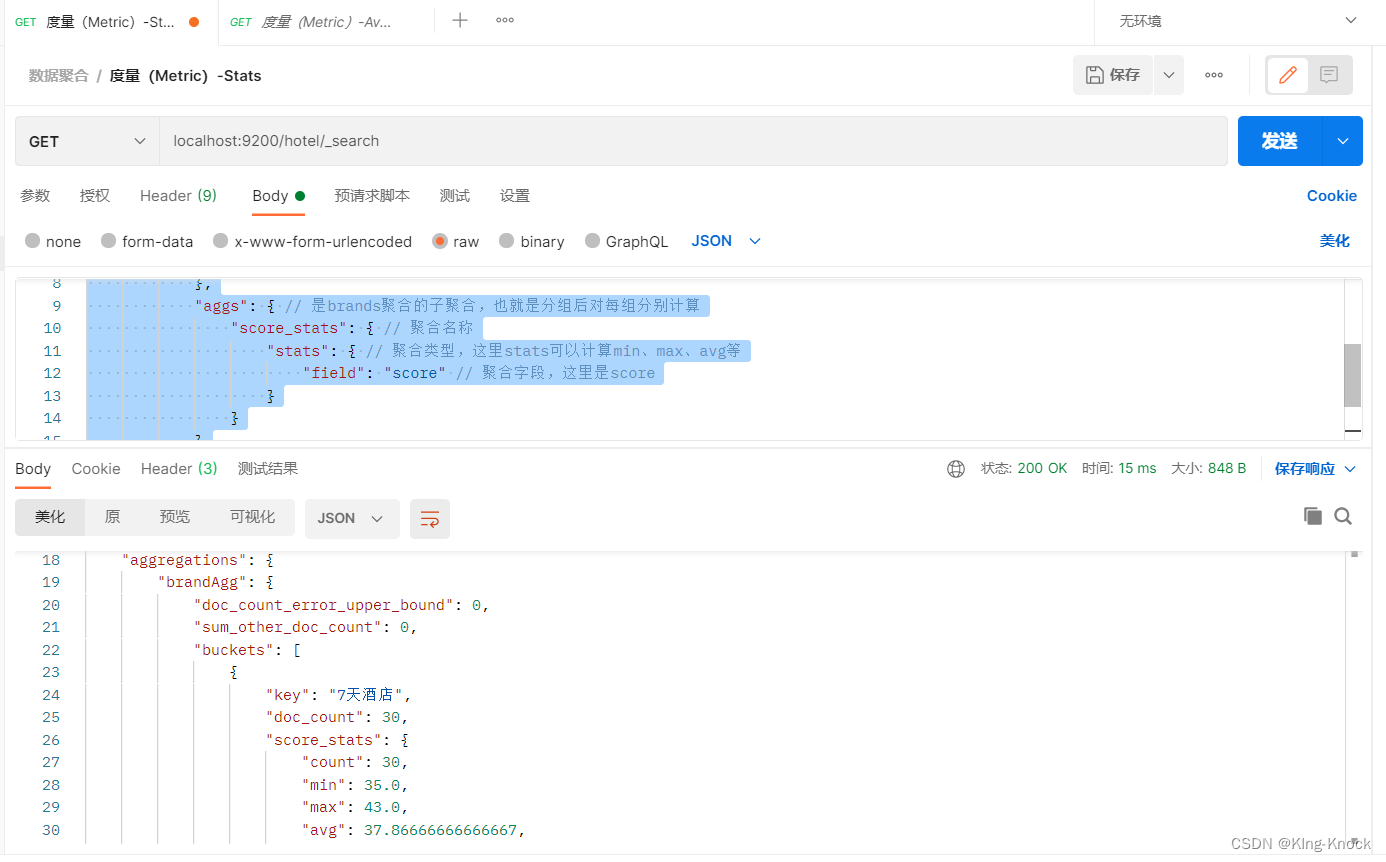Click the "brandAgg" line in response
1386x862 pixels.
click(215, 582)
